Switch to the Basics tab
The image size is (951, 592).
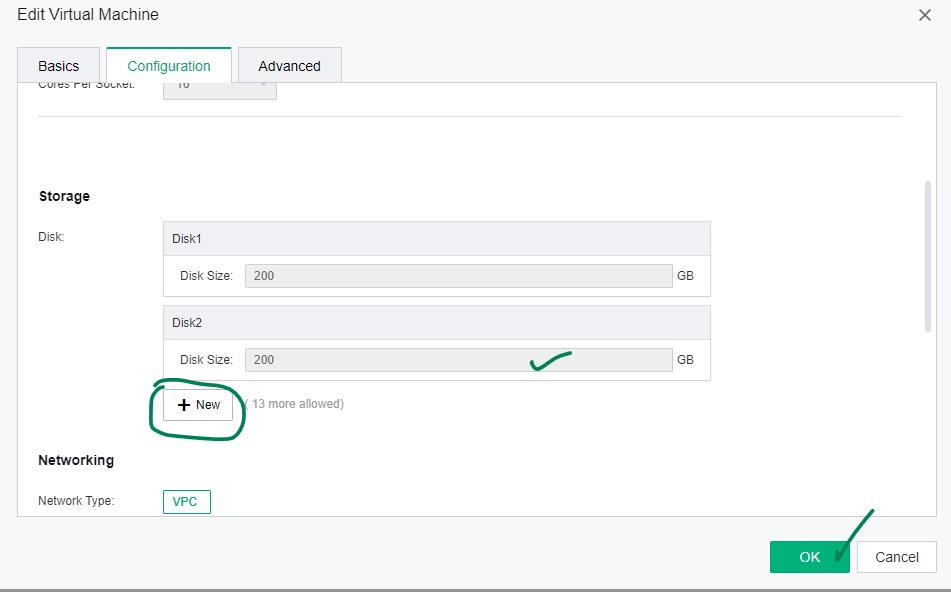pos(58,66)
